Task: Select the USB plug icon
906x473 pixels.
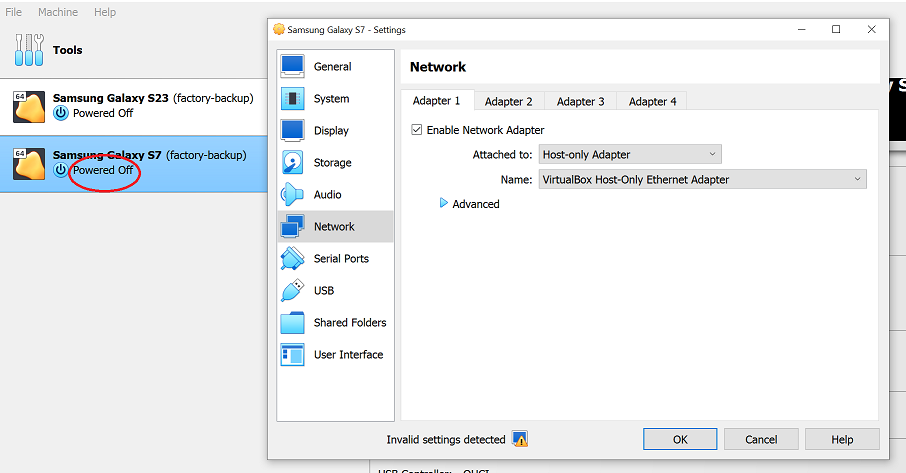Action: pos(292,290)
